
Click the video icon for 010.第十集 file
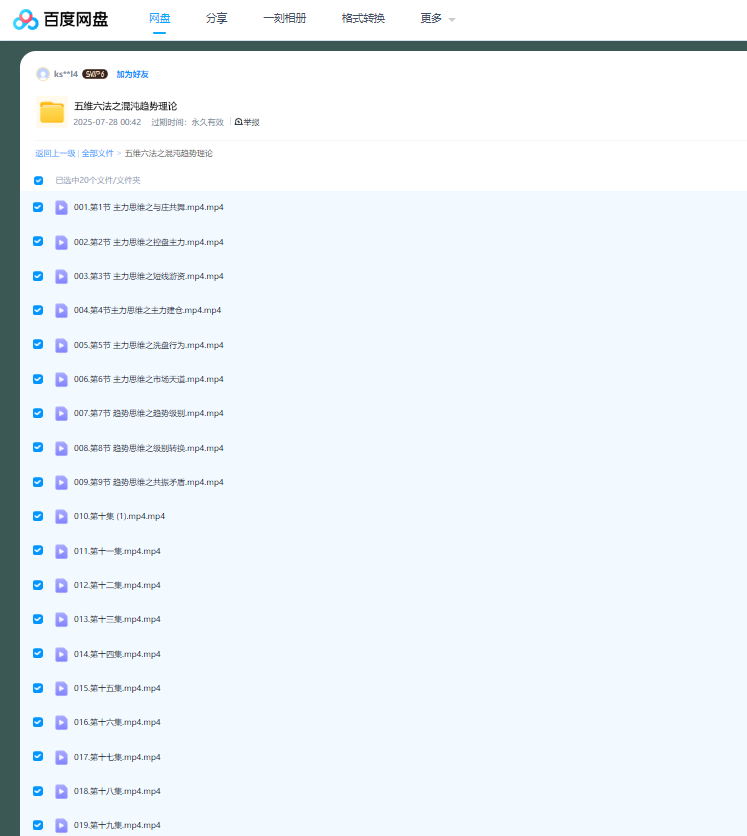[x=61, y=516]
